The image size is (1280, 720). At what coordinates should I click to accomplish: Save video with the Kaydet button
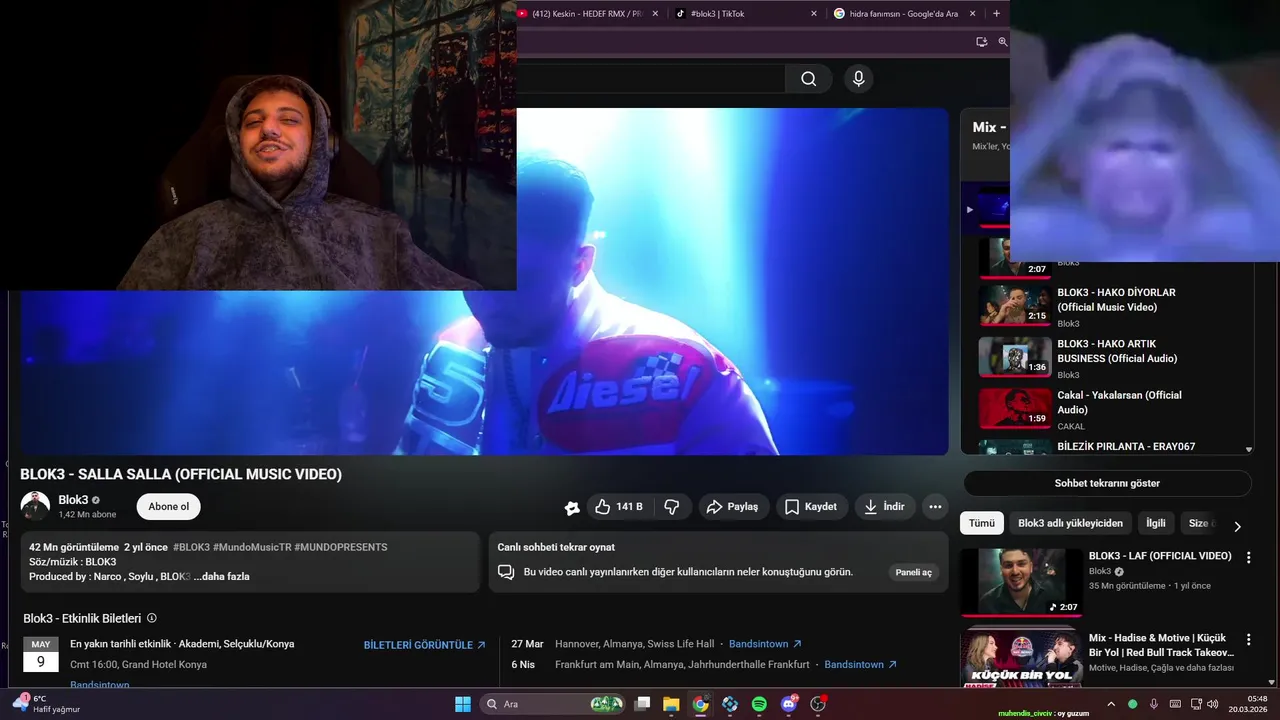[811, 507]
